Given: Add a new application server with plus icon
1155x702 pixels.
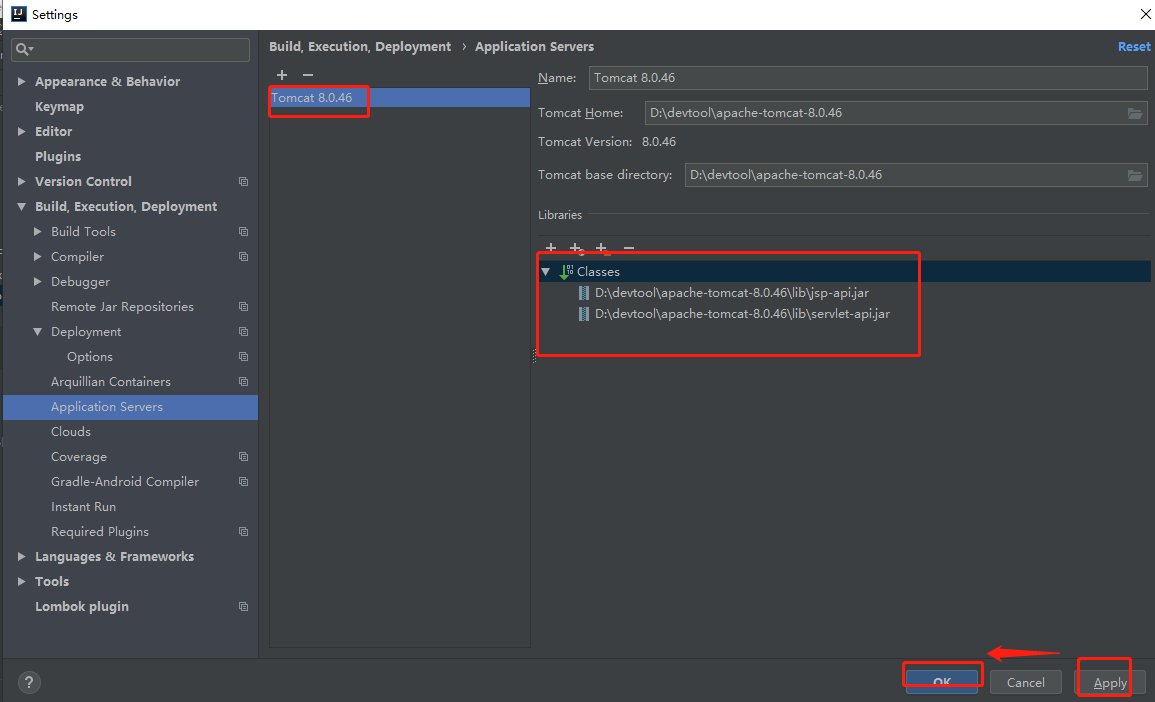Looking at the screenshot, I should click(281, 75).
